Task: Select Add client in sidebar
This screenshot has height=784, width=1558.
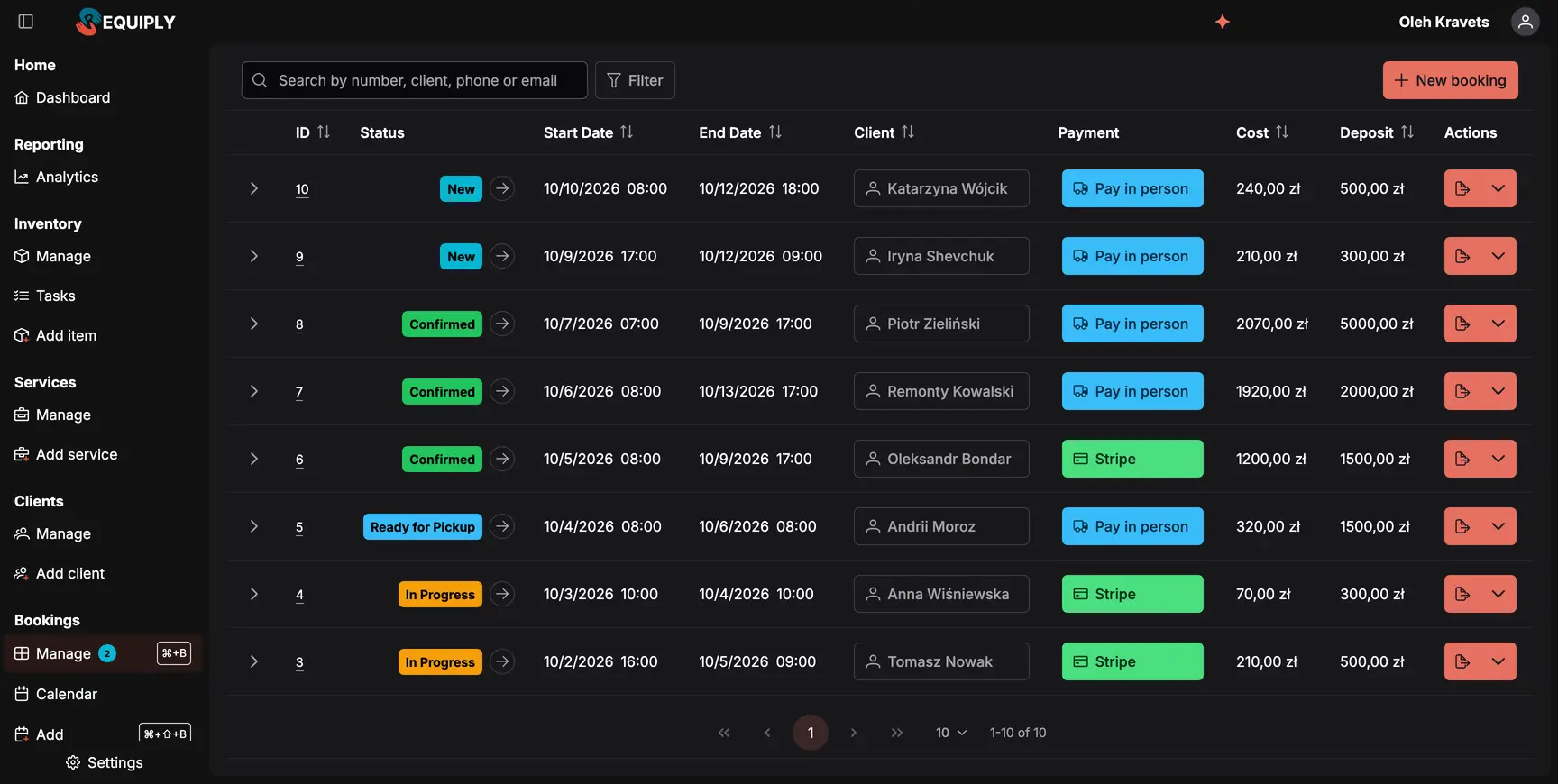Action: (x=60, y=573)
